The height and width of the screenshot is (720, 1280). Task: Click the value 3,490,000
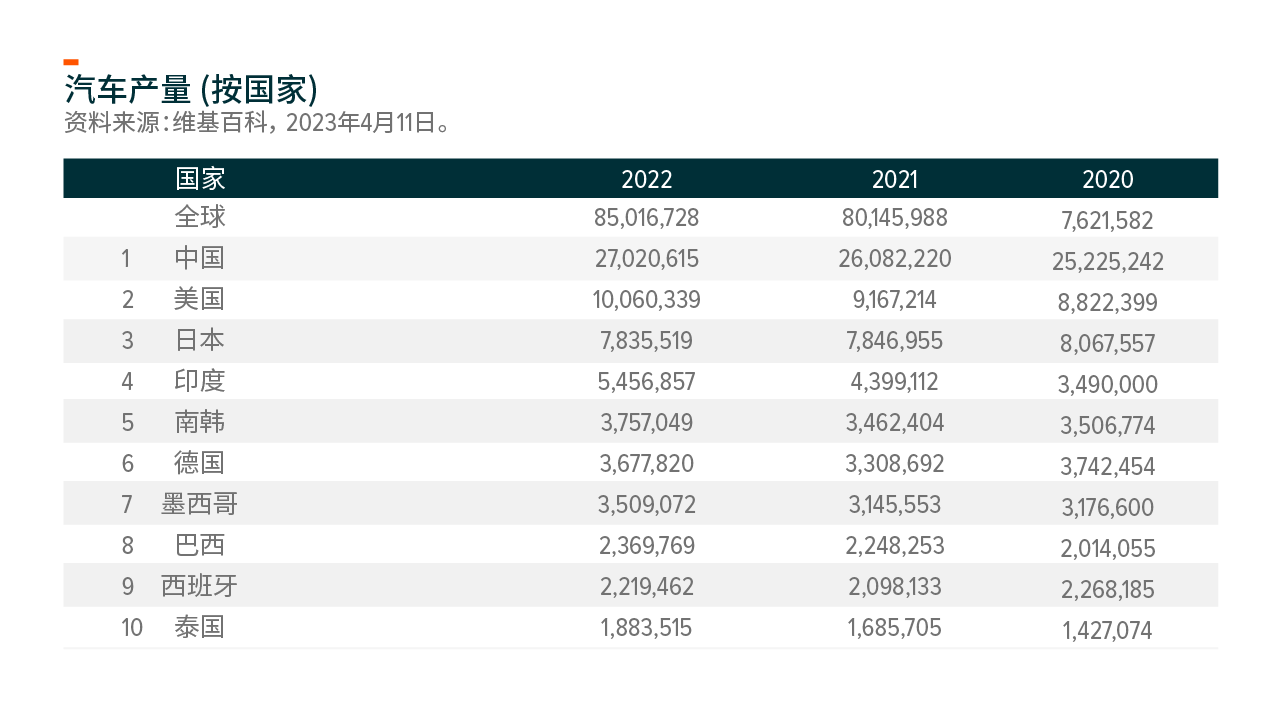[x=1108, y=385]
